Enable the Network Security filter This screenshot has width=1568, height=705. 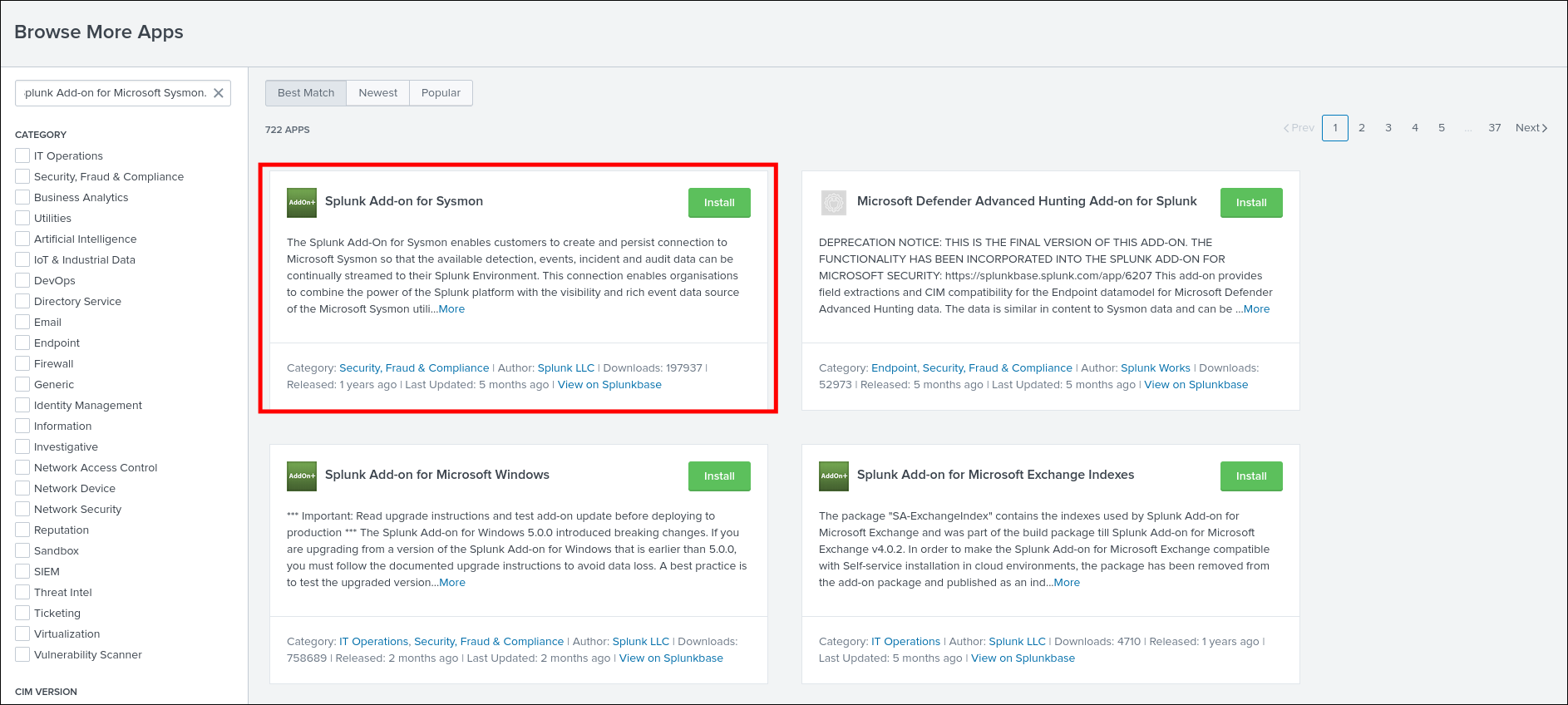[x=22, y=509]
